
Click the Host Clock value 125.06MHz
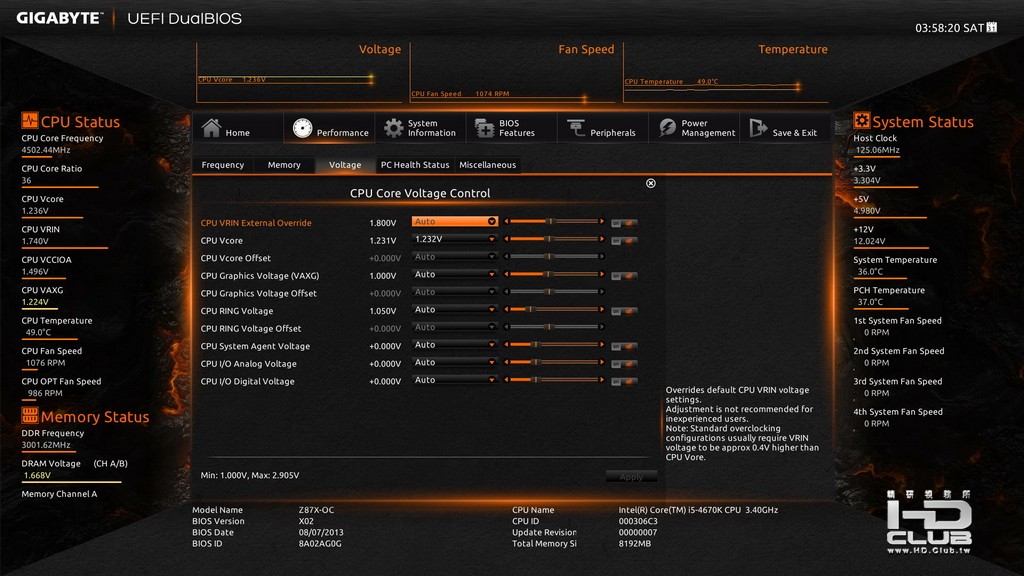878,150
